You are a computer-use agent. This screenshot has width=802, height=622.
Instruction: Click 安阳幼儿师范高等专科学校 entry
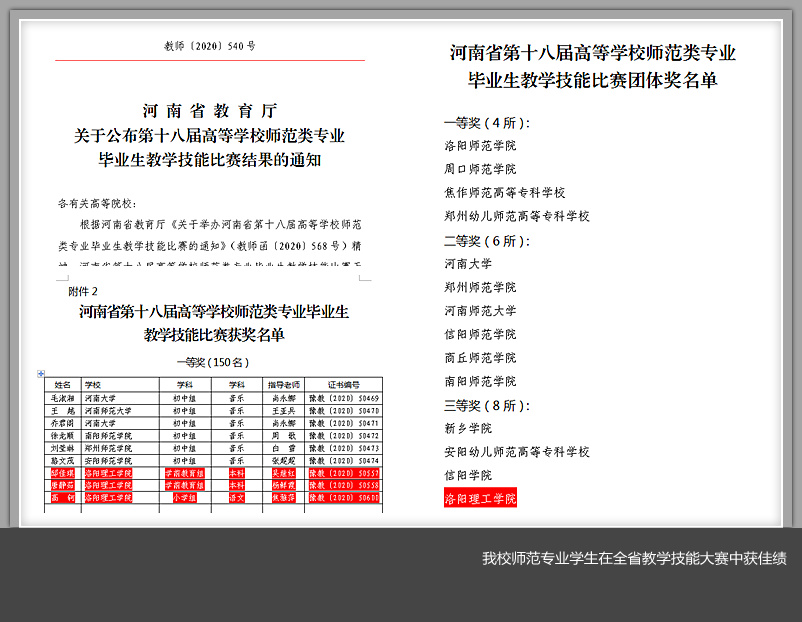517,452
